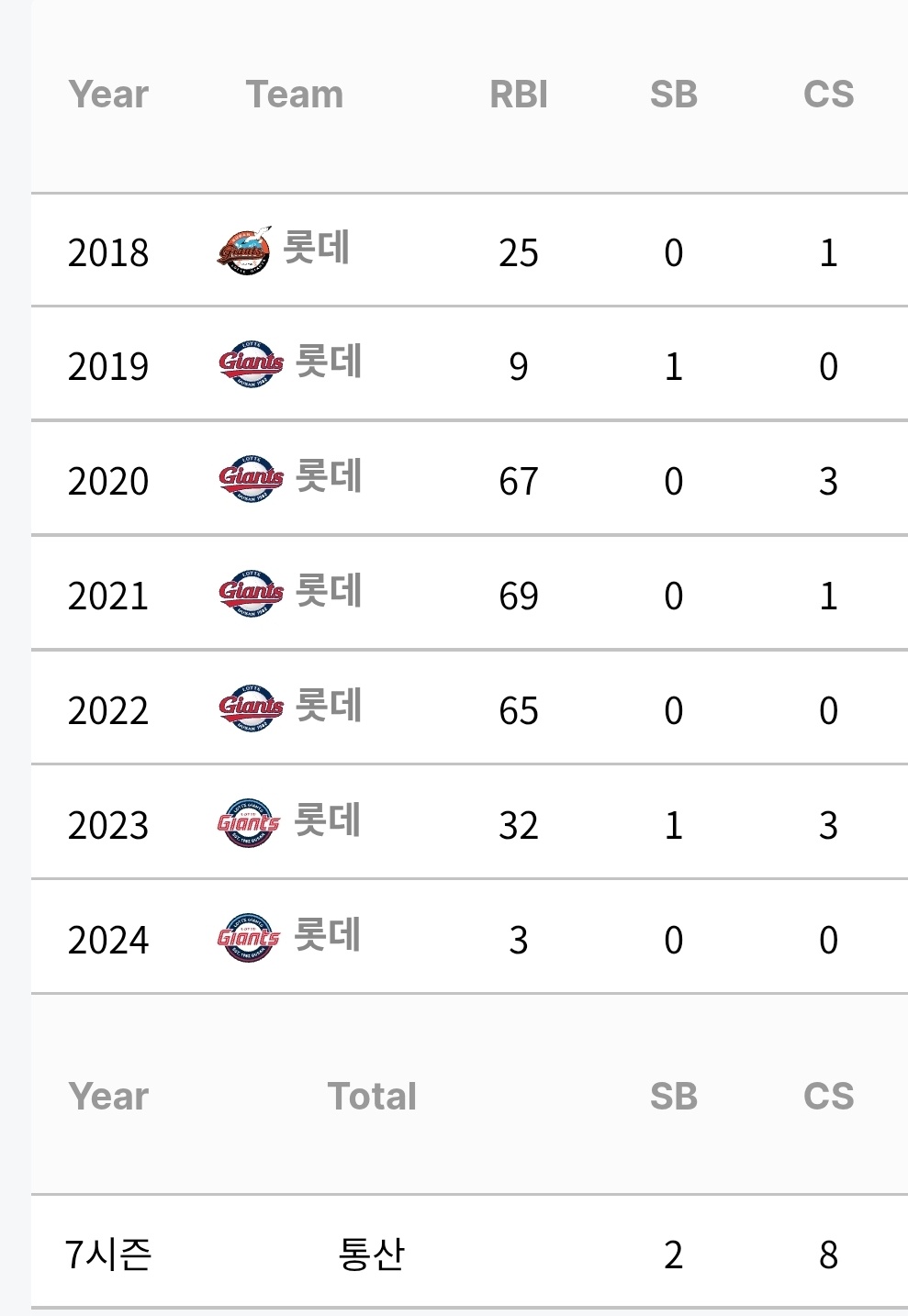Open the 롯데 team link for 2018
908x1316 pixels.
coord(316,249)
